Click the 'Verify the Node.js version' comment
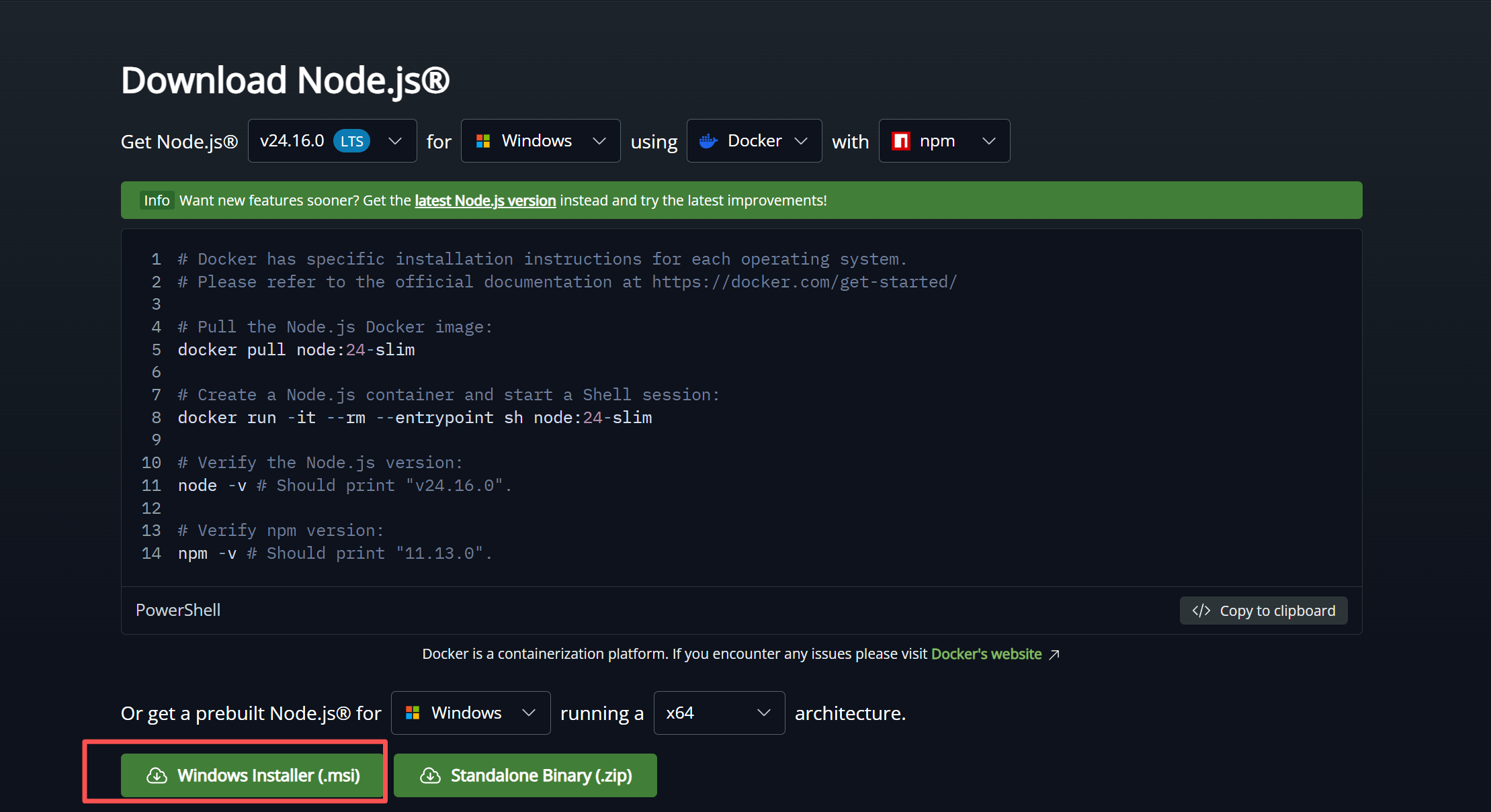This screenshot has width=1491, height=812. tap(320, 463)
